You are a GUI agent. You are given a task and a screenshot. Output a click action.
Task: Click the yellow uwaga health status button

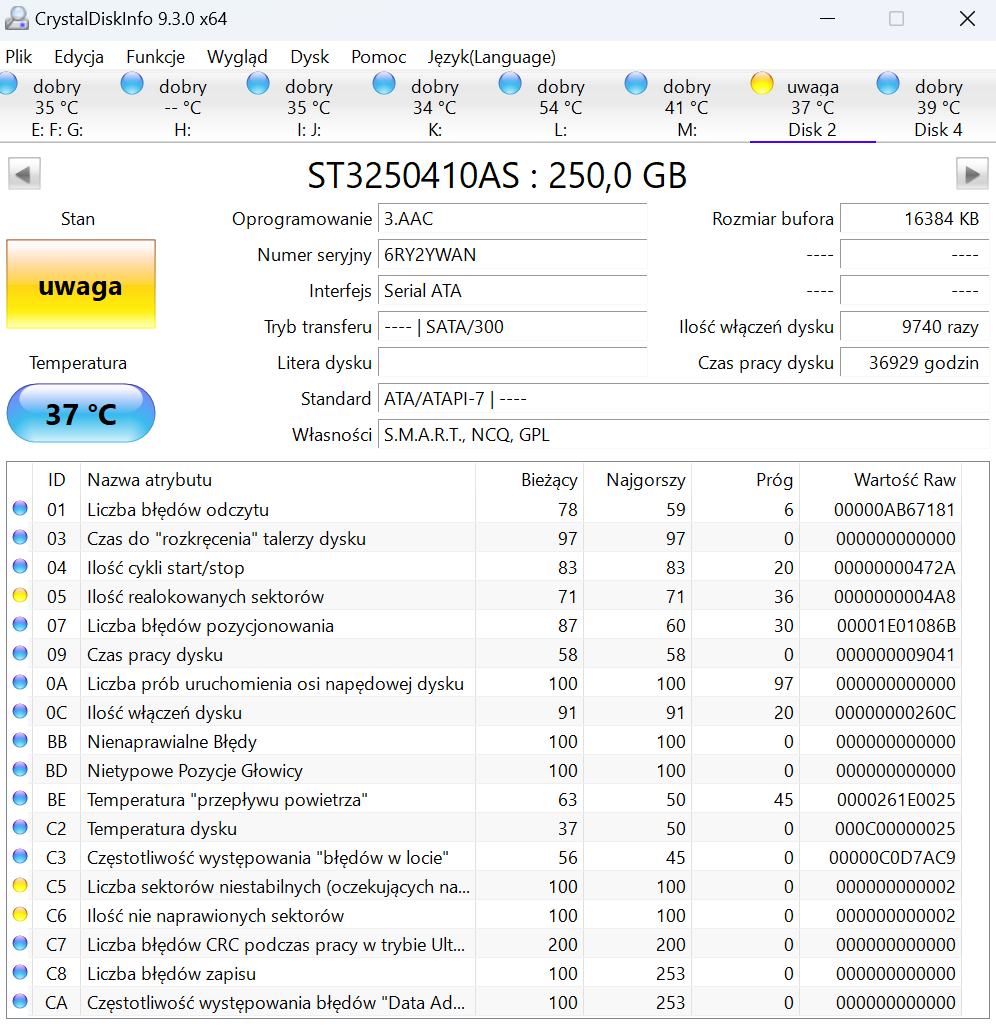(81, 286)
